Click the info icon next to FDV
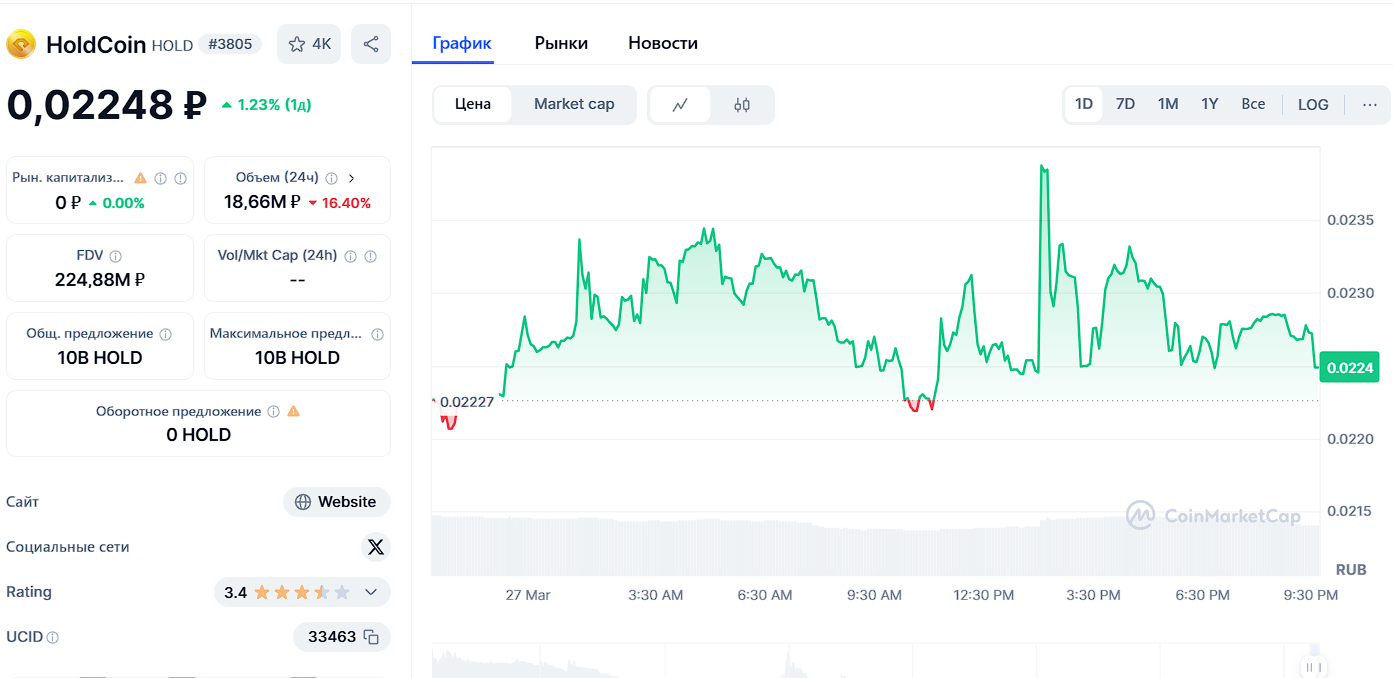The height and width of the screenshot is (678, 1393). click(116, 256)
